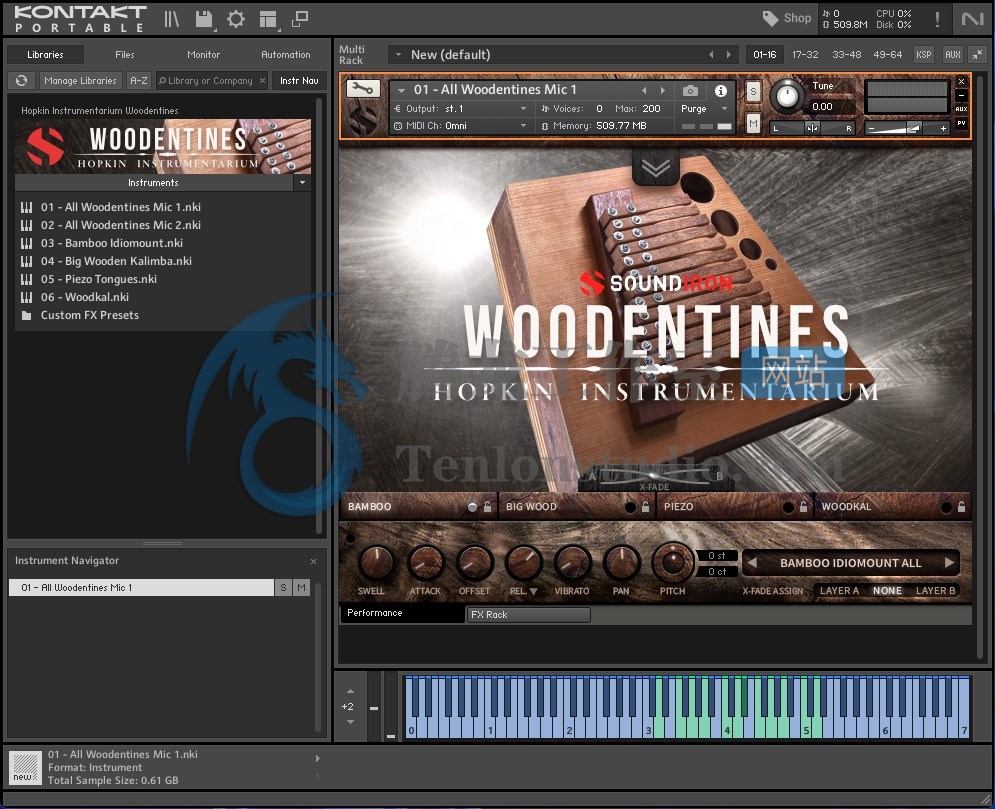
Task: Open the instrument info icon
Action: [x=721, y=91]
